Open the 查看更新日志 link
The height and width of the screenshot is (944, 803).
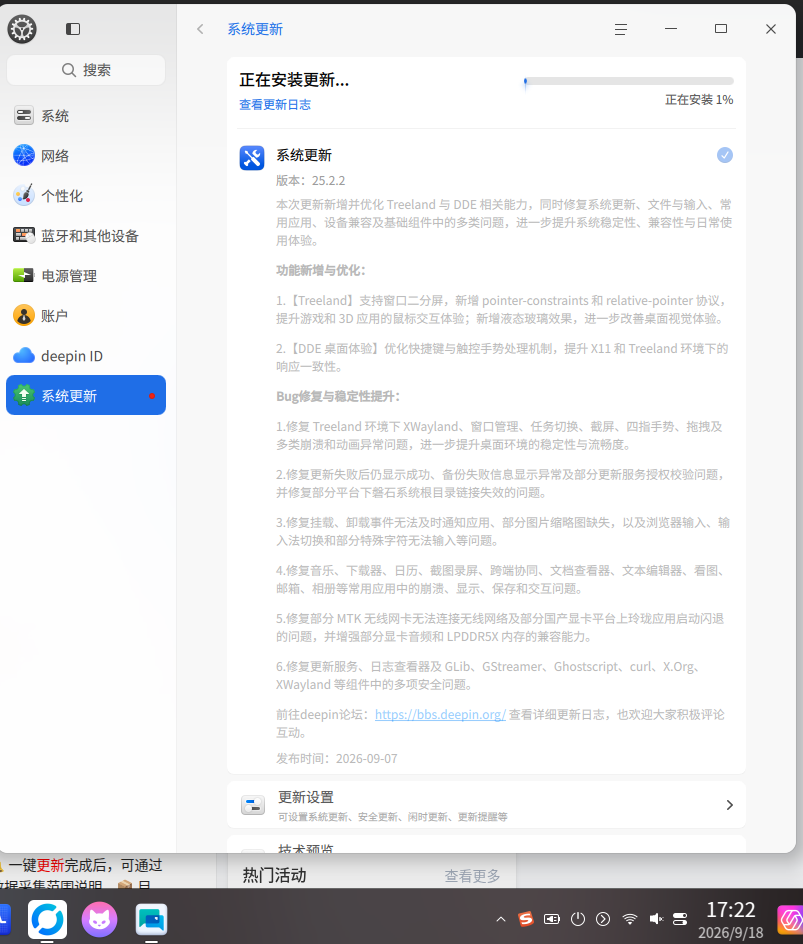[275, 105]
